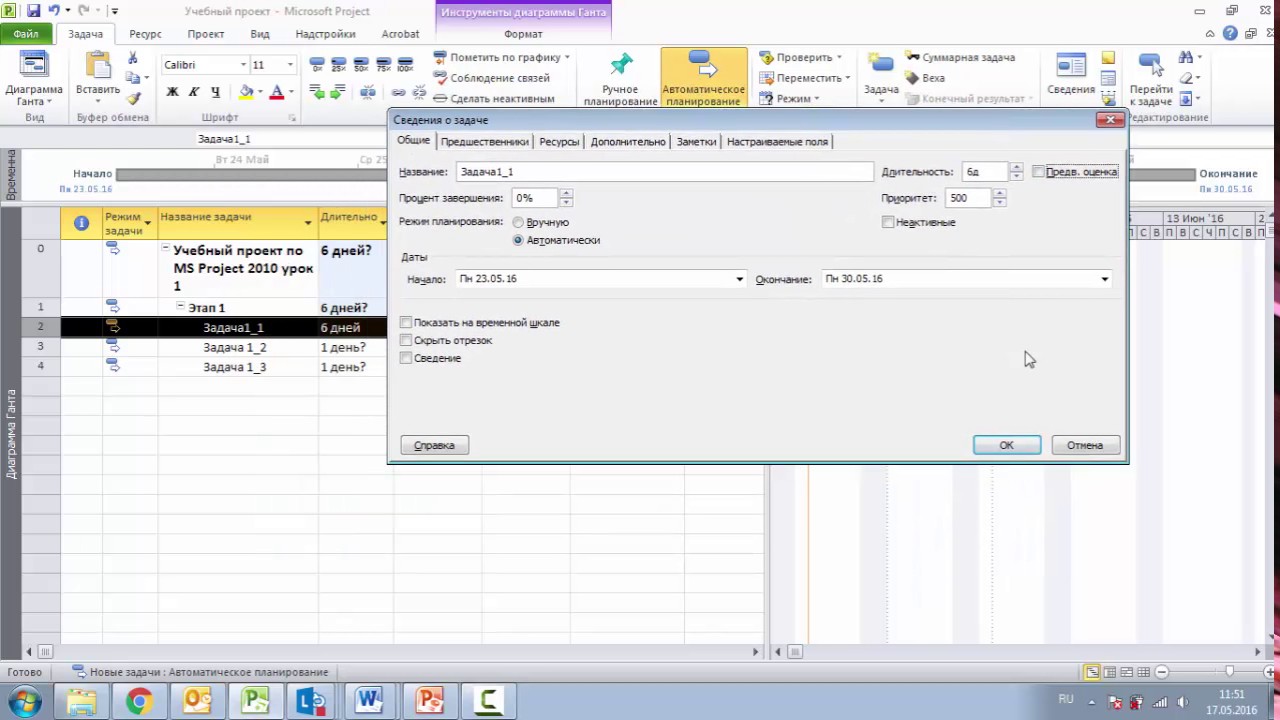The width and height of the screenshot is (1280, 720).
Task: Open the font size 11 dropdown
Action: (x=290, y=65)
